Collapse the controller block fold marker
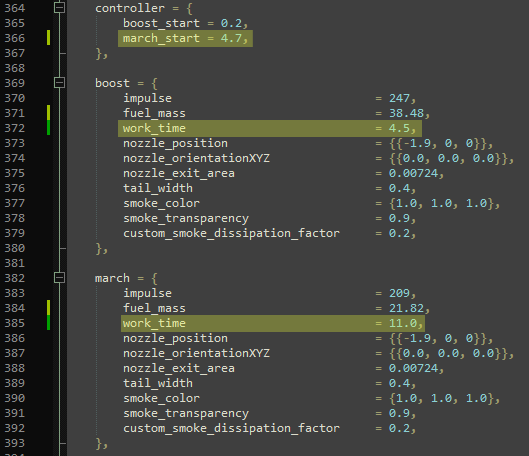 pos(60,7)
